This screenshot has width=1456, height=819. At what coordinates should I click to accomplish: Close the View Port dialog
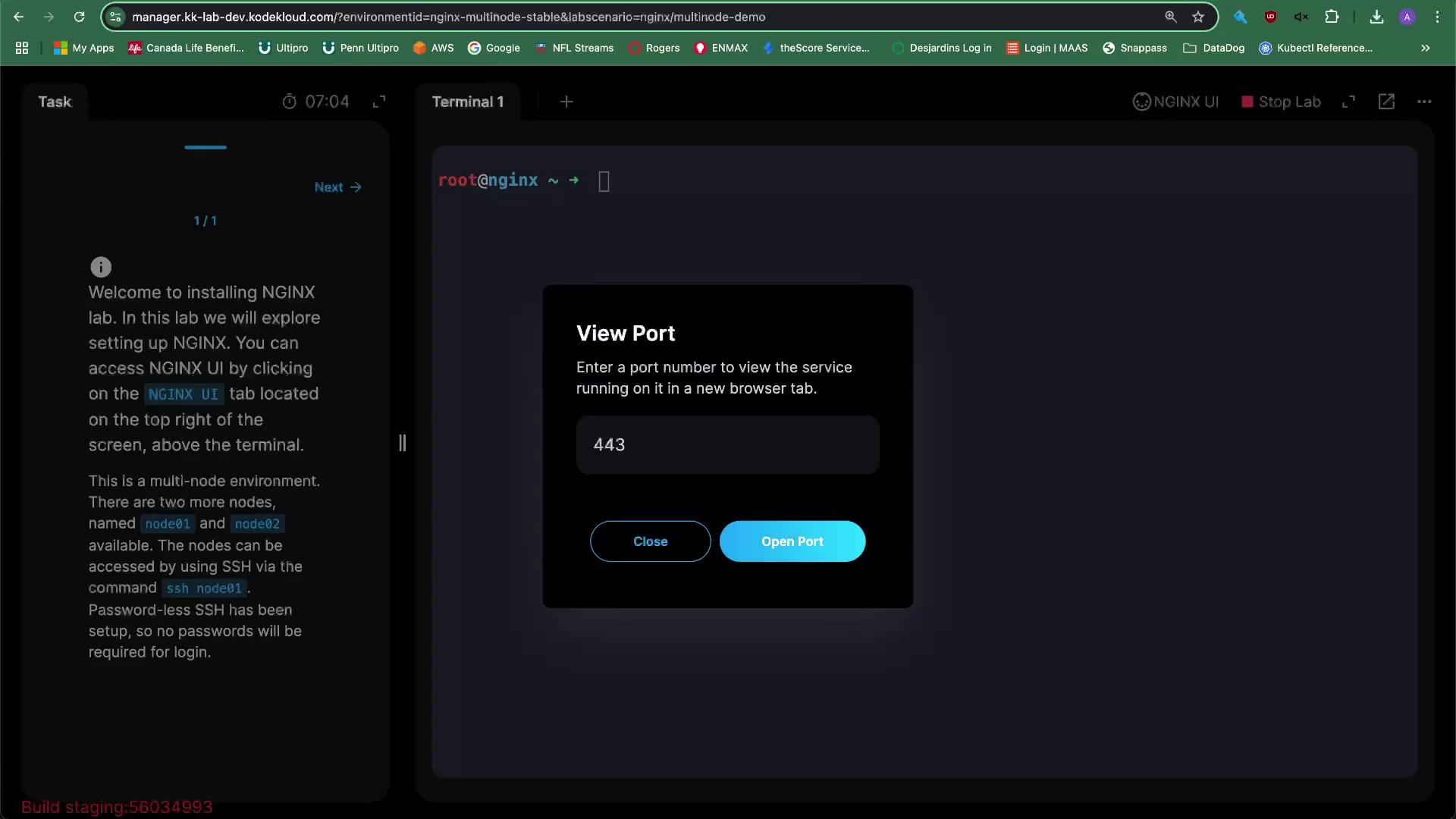pyautogui.click(x=650, y=541)
